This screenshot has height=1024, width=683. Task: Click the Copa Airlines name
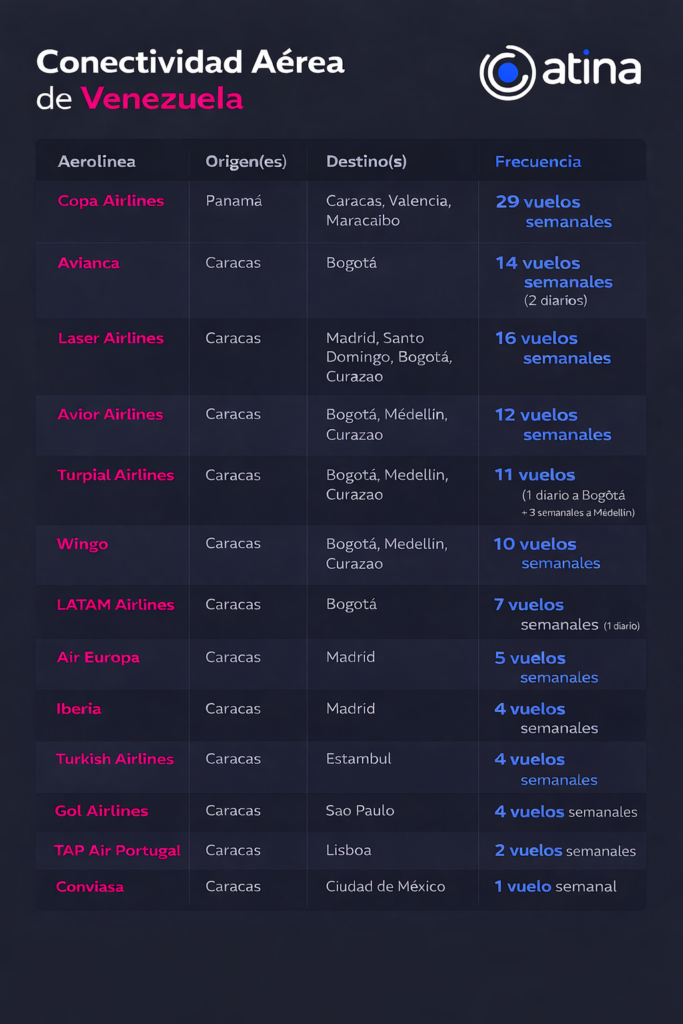tap(111, 201)
